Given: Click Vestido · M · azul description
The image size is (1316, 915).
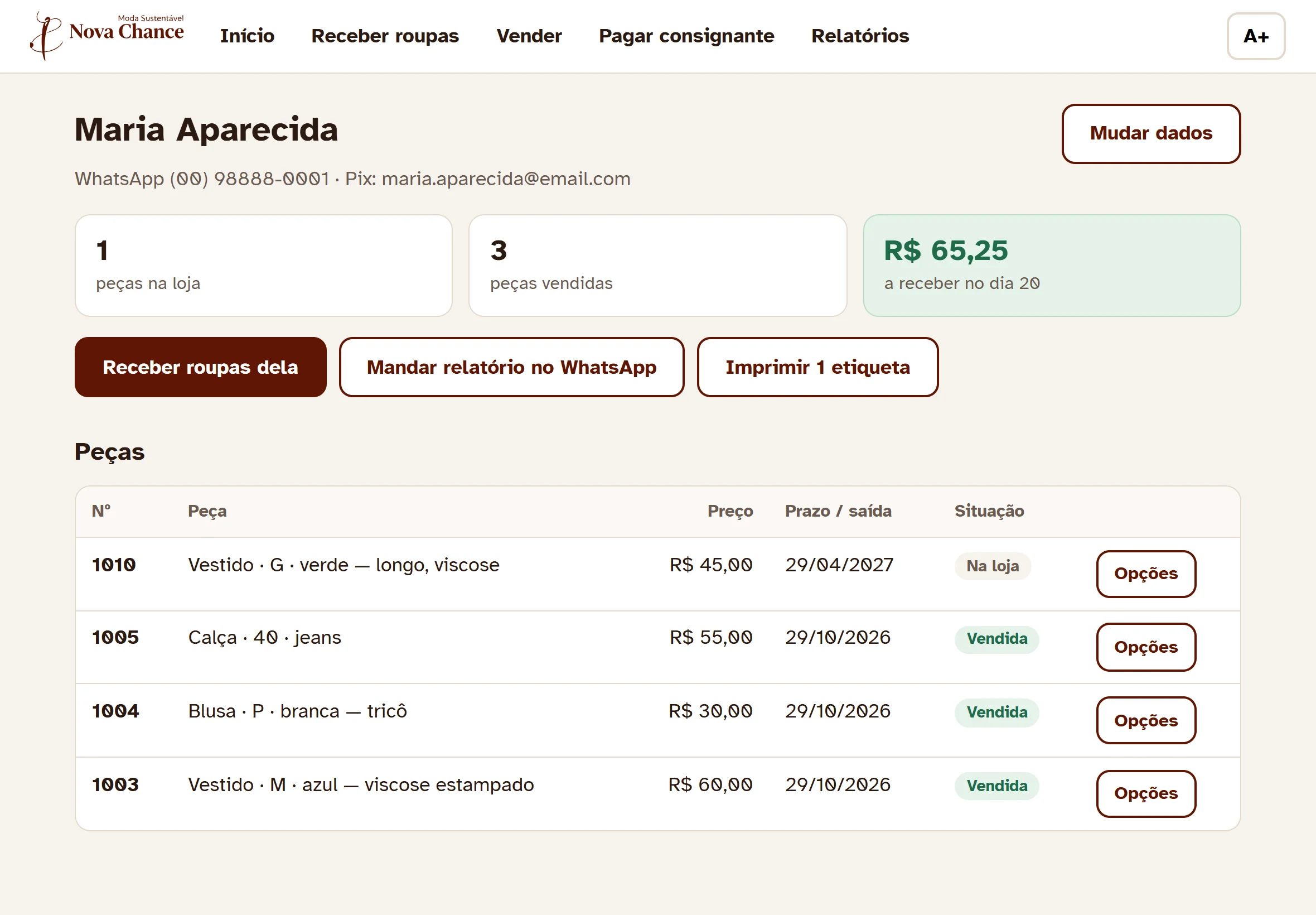Looking at the screenshot, I should (361, 785).
